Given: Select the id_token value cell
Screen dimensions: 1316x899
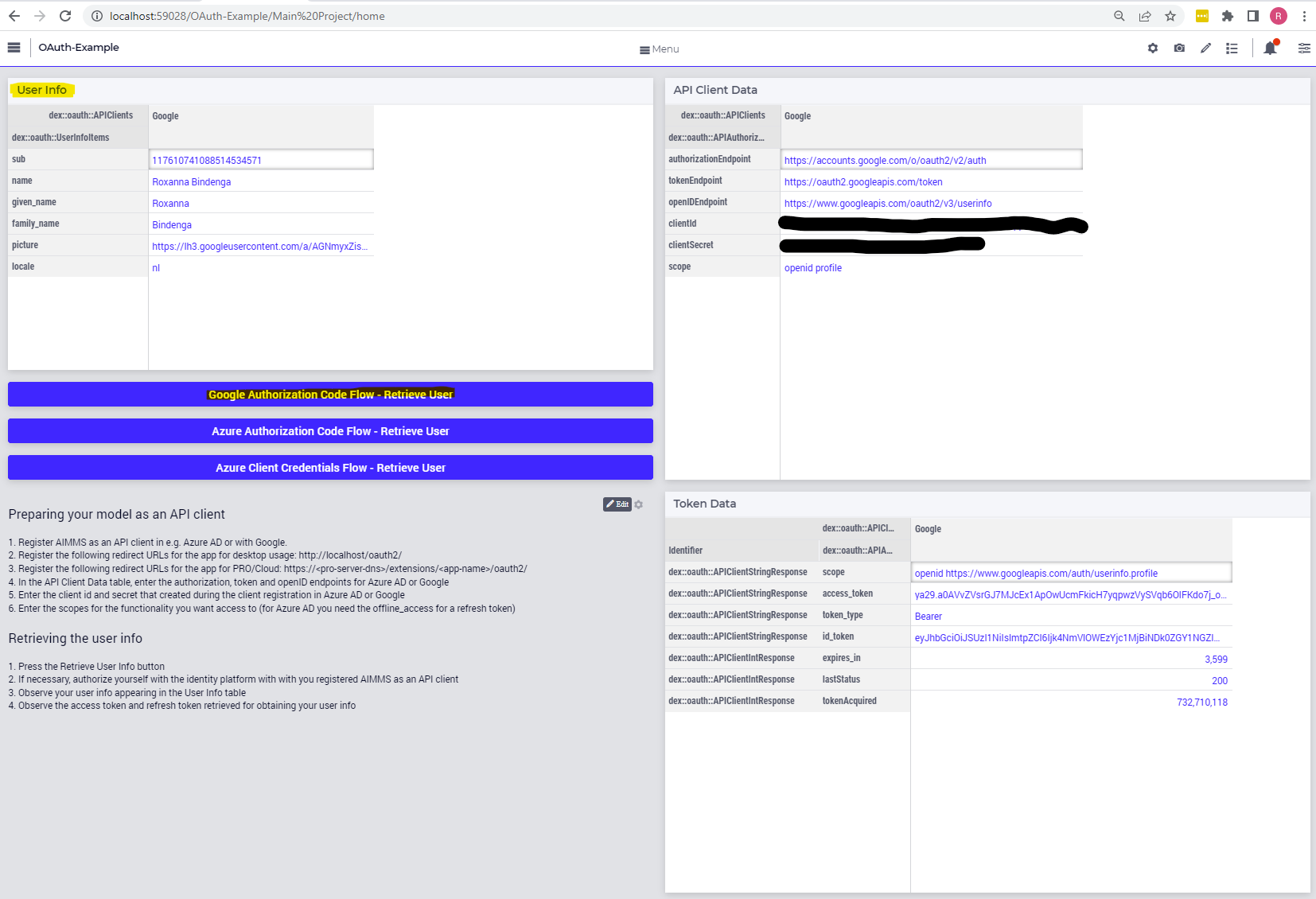Looking at the screenshot, I should click(1072, 637).
